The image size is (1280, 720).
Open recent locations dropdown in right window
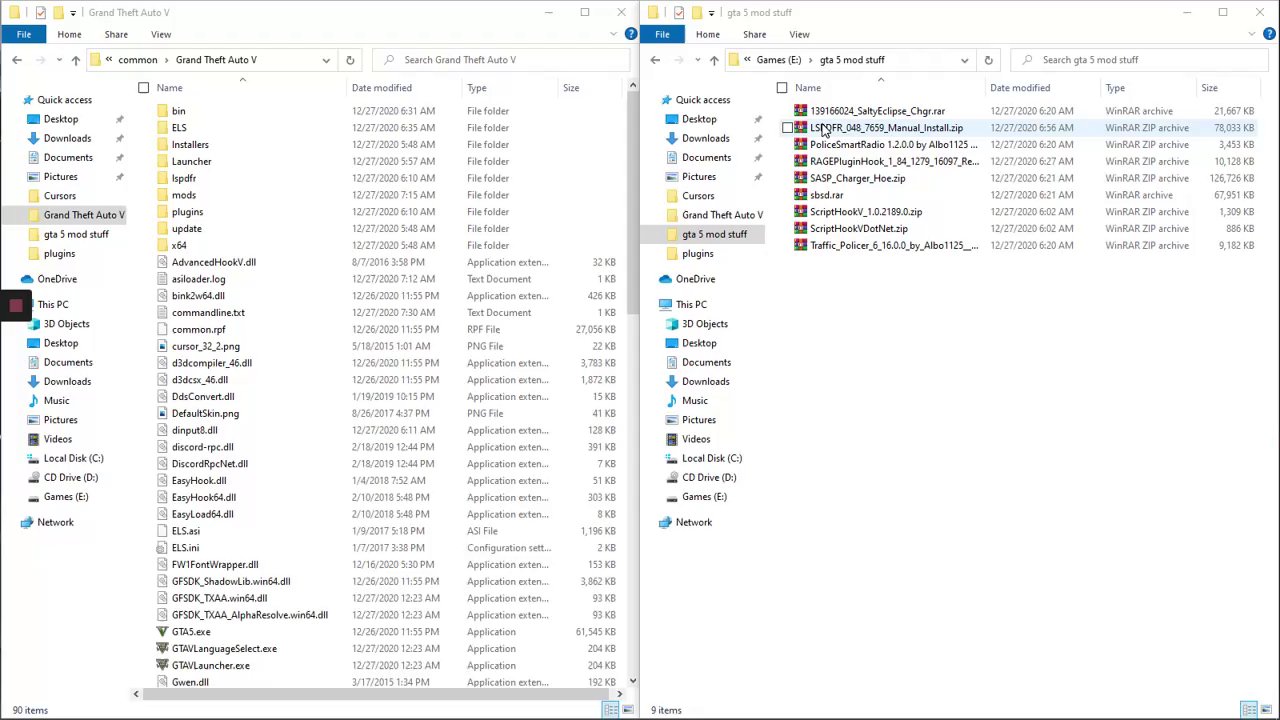pos(695,60)
